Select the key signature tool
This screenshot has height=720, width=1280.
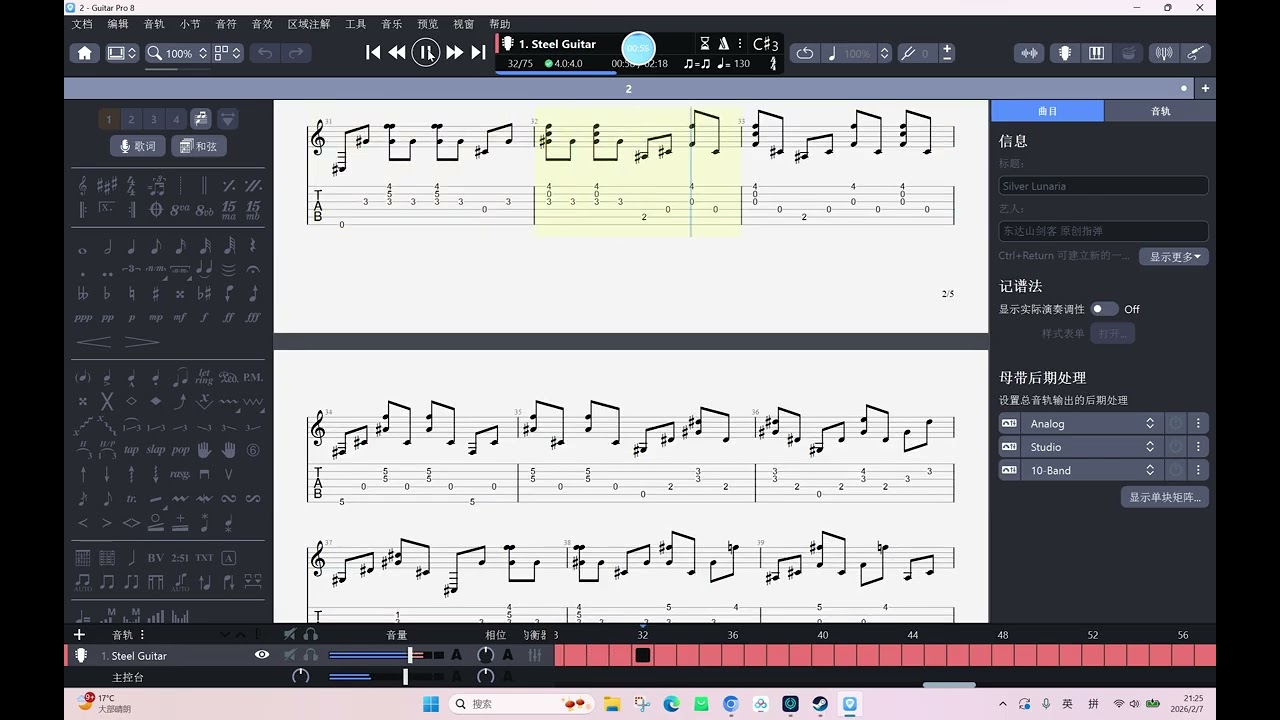(106, 185)
